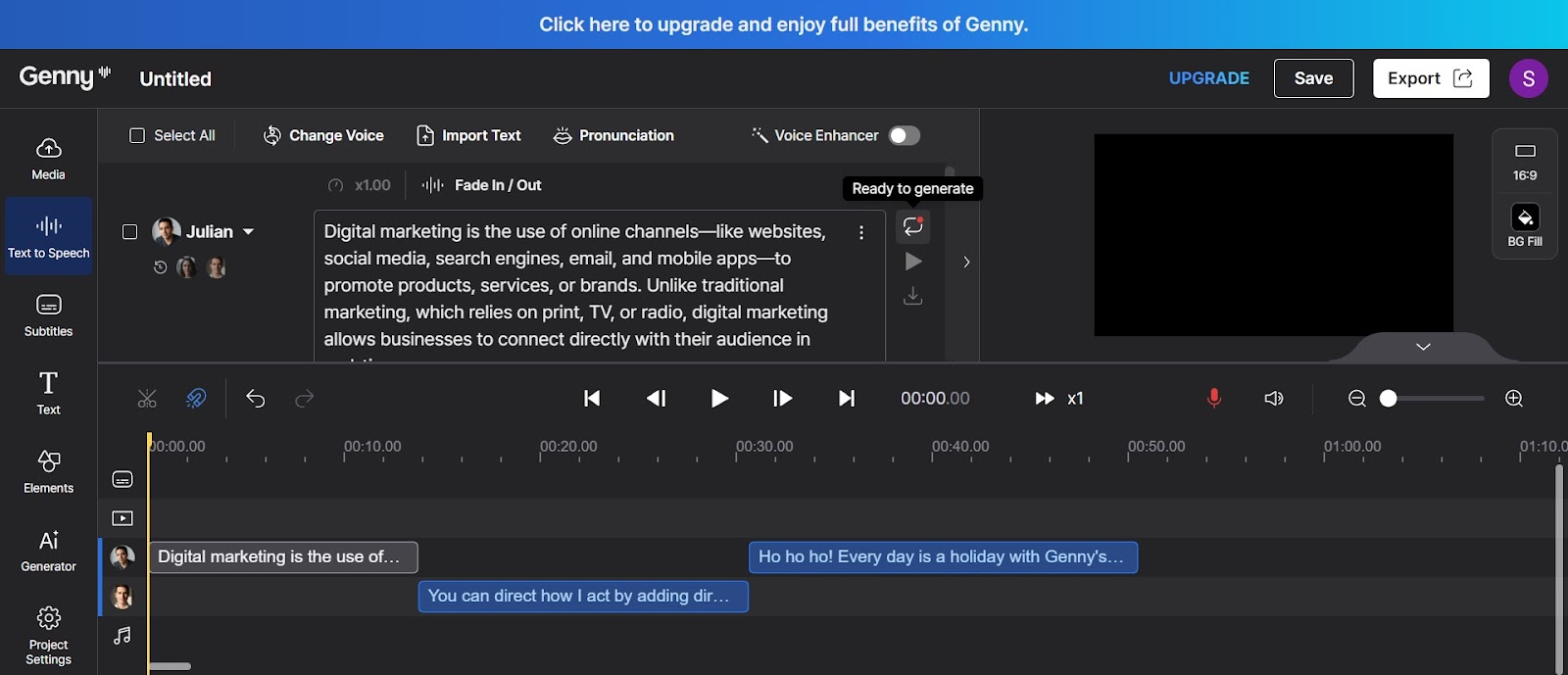Open the user profile avatar S

point(1529,78)
